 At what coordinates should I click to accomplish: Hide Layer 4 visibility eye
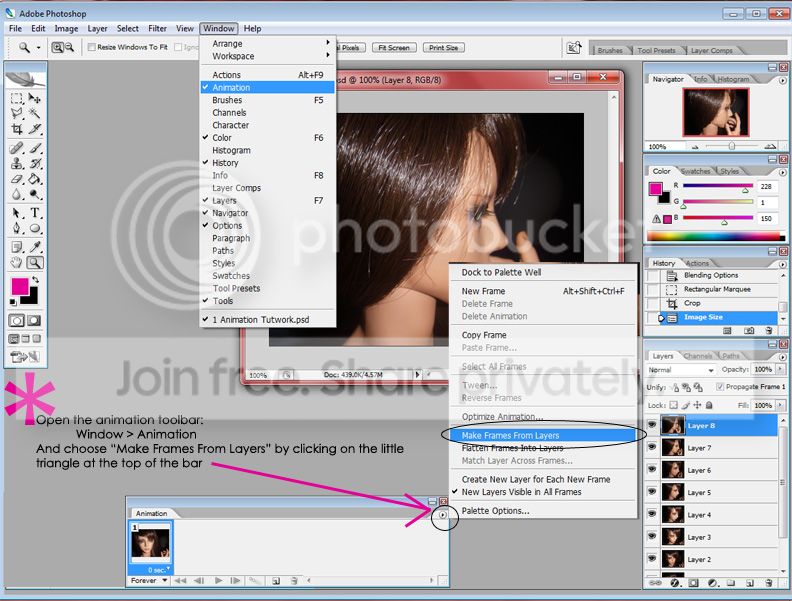652,514
